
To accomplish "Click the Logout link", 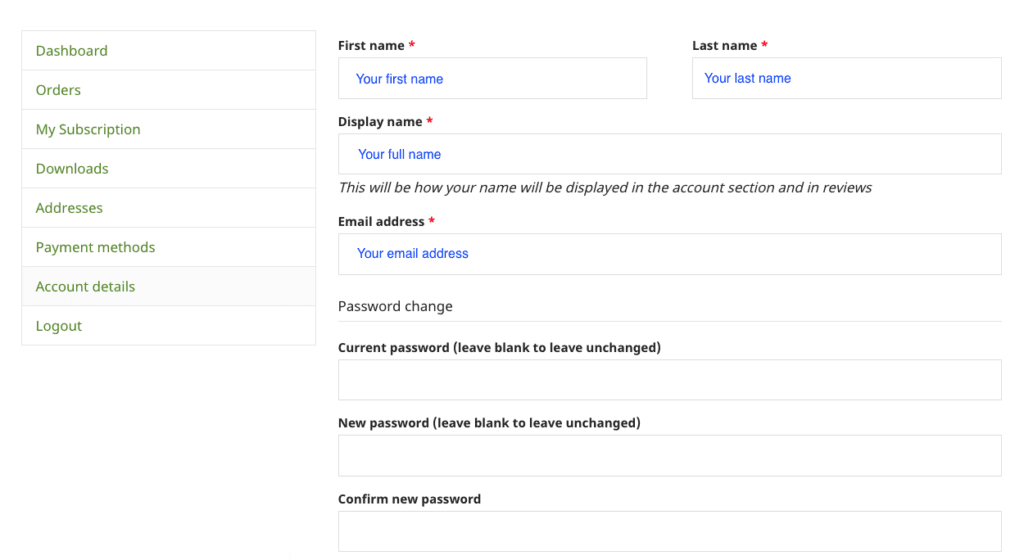I will coord(59,326).
